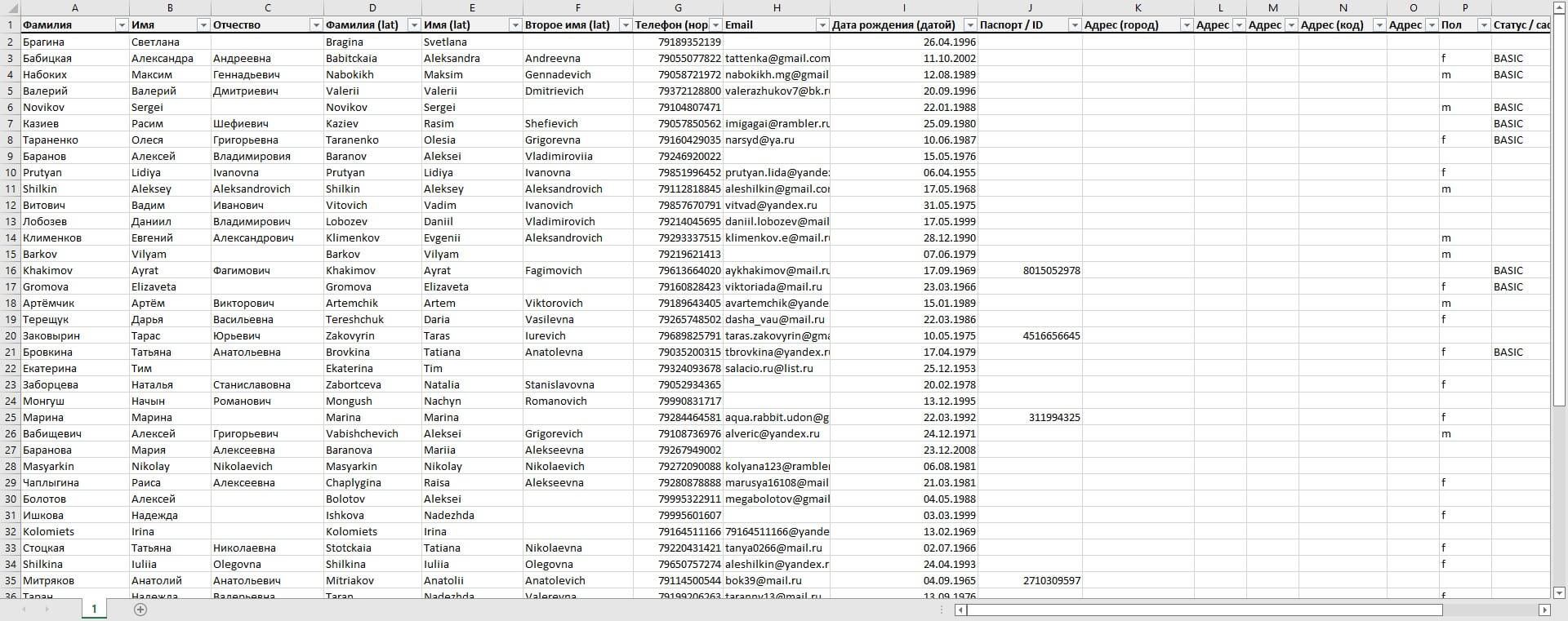Select the cell containing Заковырин
The width and height of the screenshot is (1568, 621).
point(75,335)
